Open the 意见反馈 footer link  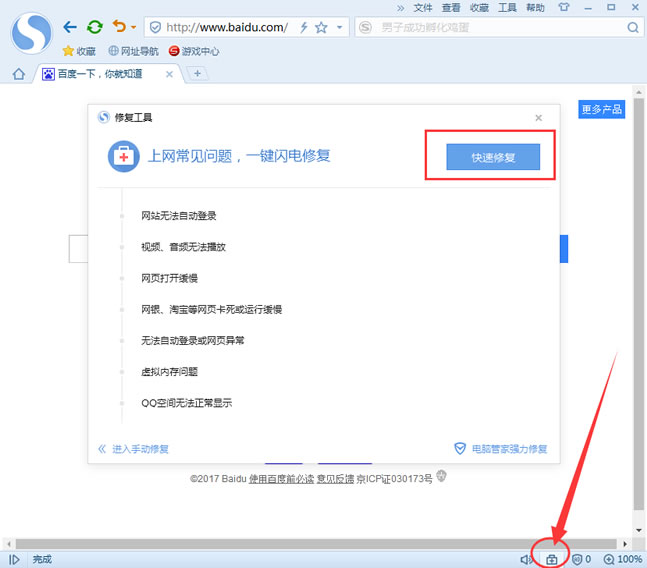[x=335, y=478]
